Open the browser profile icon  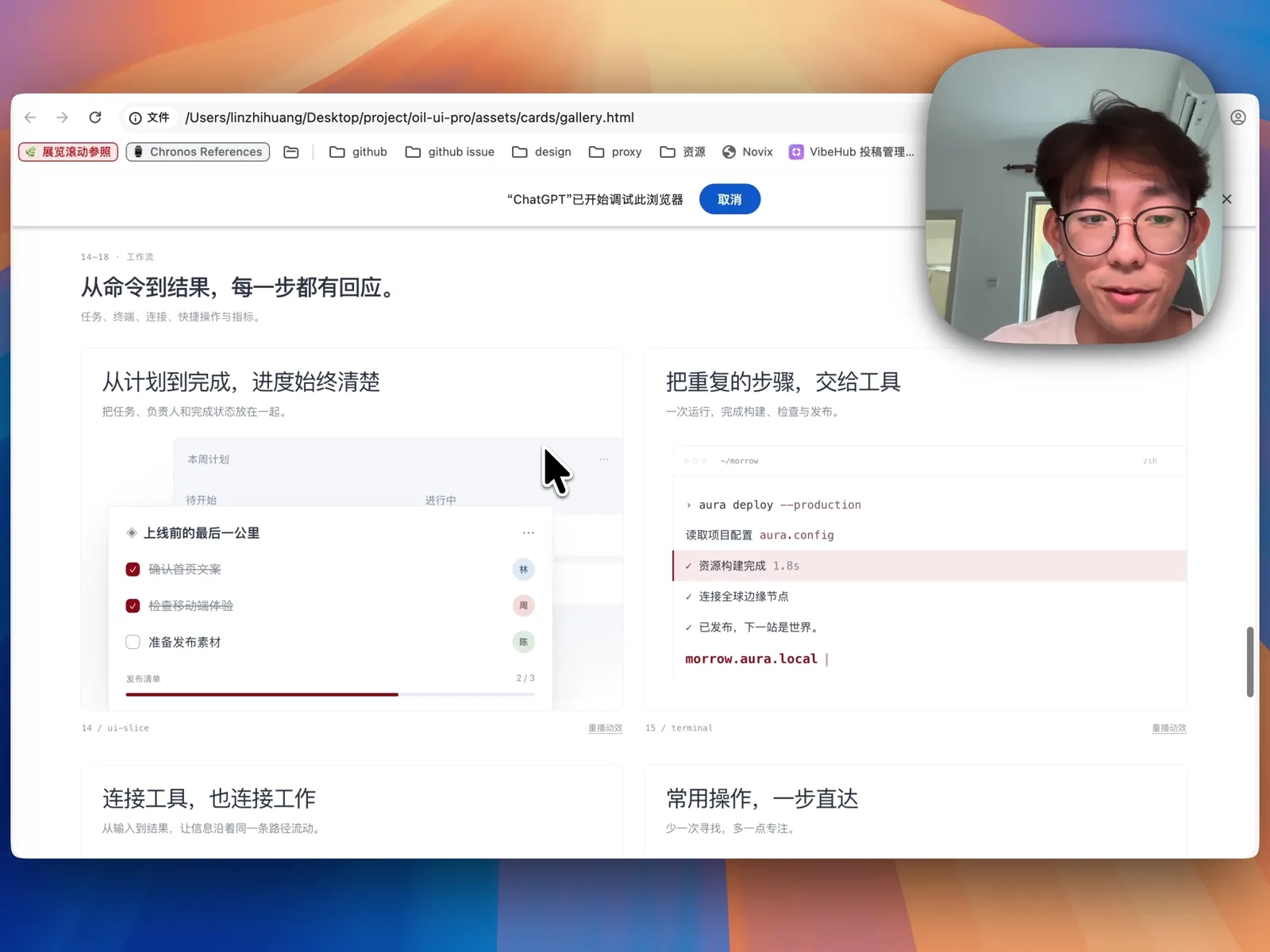coord(1237,117)
